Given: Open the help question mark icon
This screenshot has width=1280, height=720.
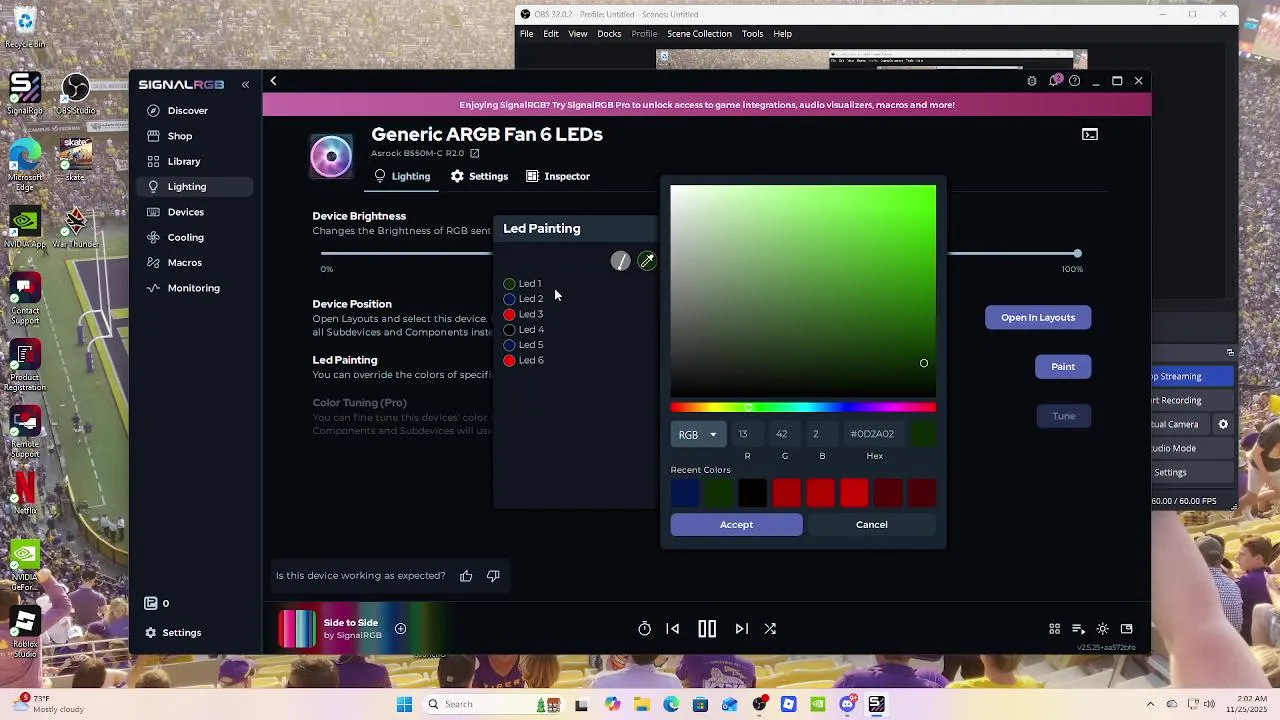Looking at the screenshot, I should (x=1074, y=81).
